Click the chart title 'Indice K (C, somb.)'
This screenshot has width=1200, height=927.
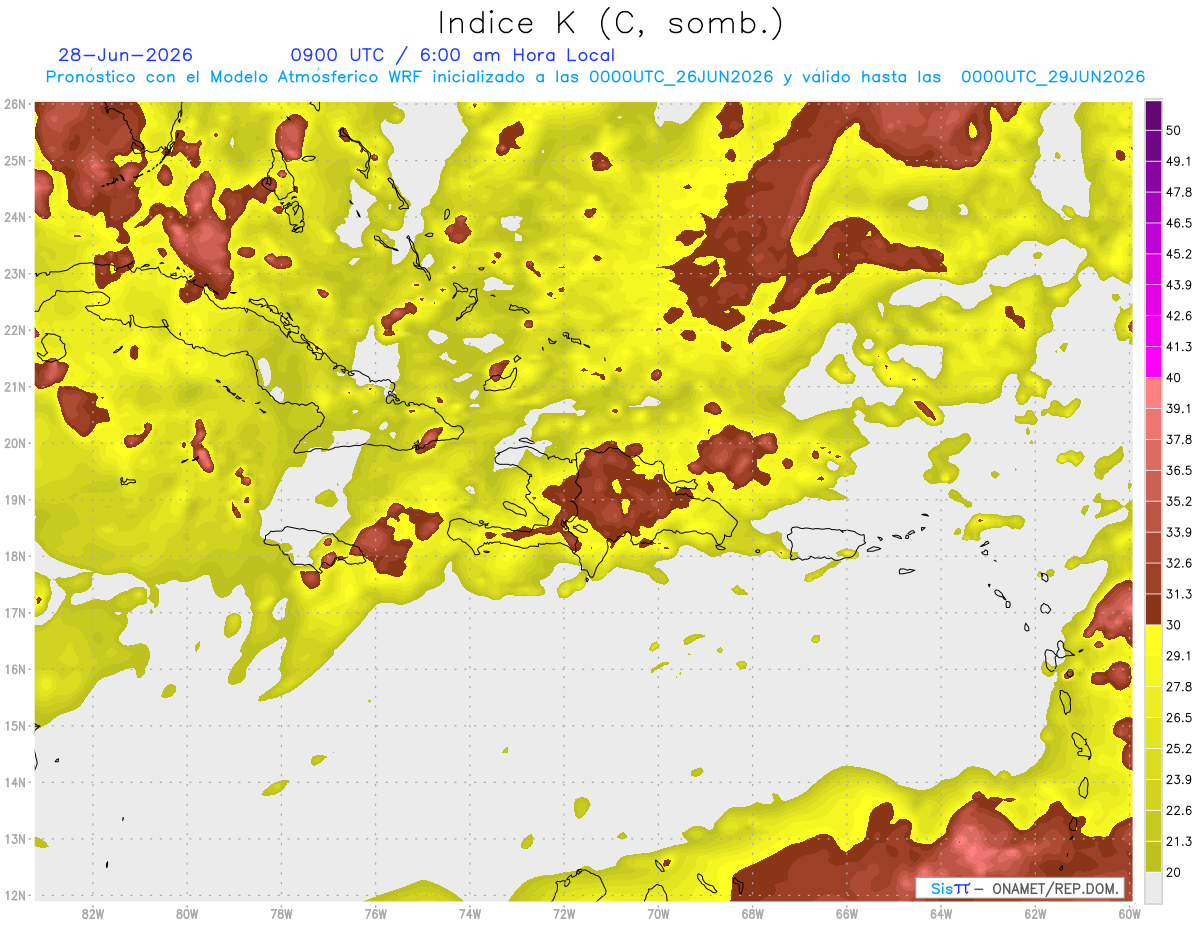pyautogui.click(x=610, y=23)
